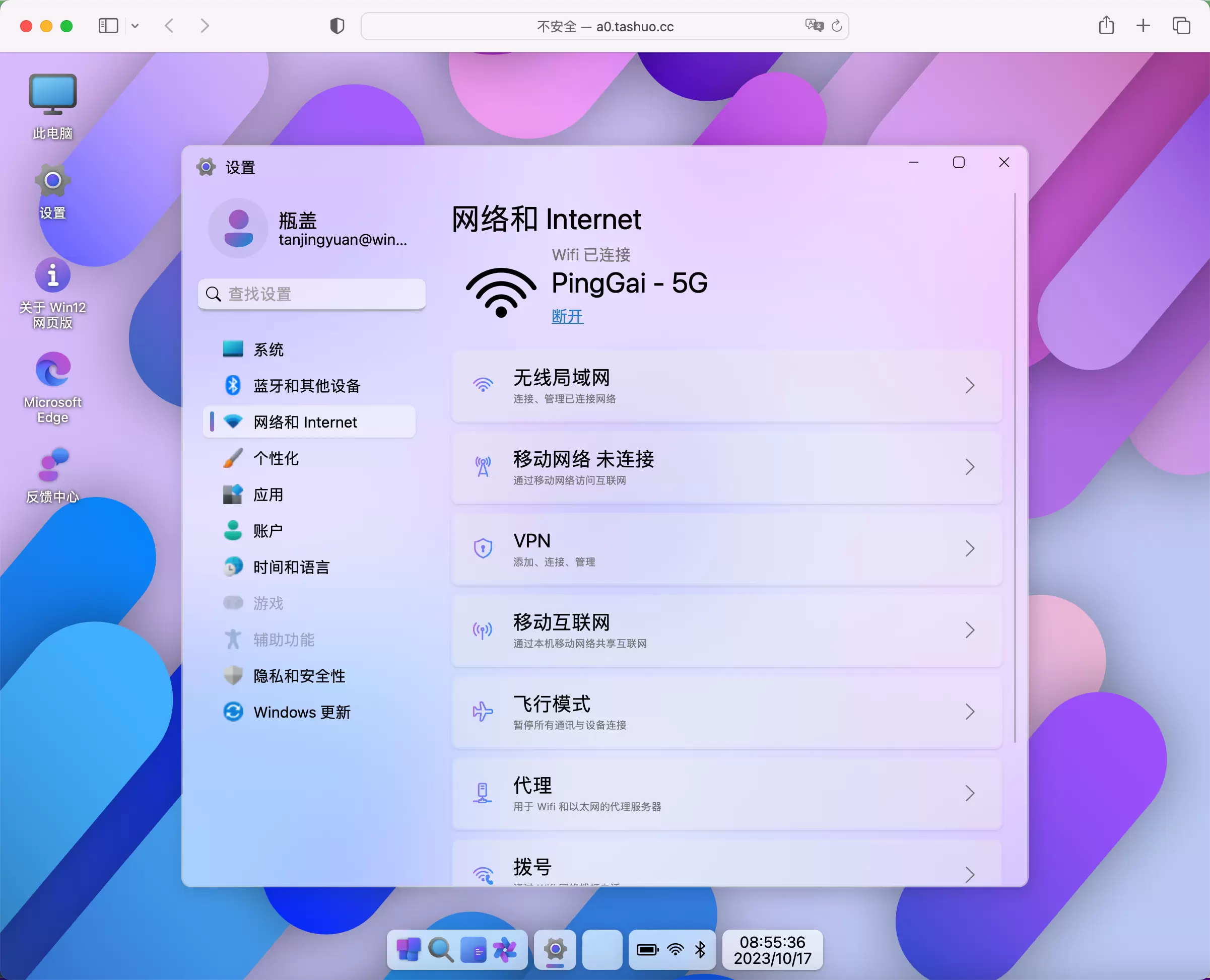Expand the VPN row chevron
The height and width of the screenshot is (980, 1210).
970,549
